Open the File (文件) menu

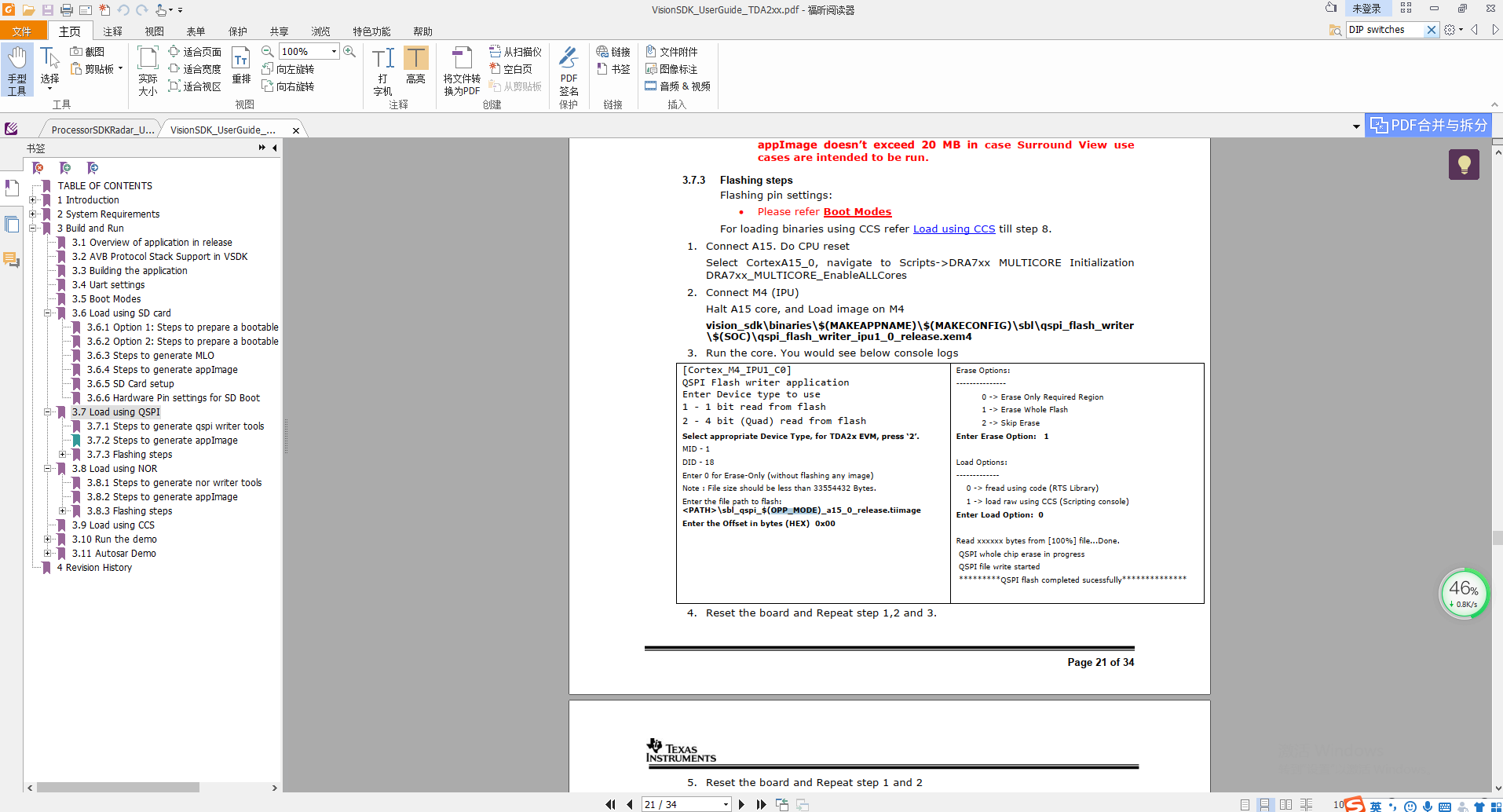[22, 31]
